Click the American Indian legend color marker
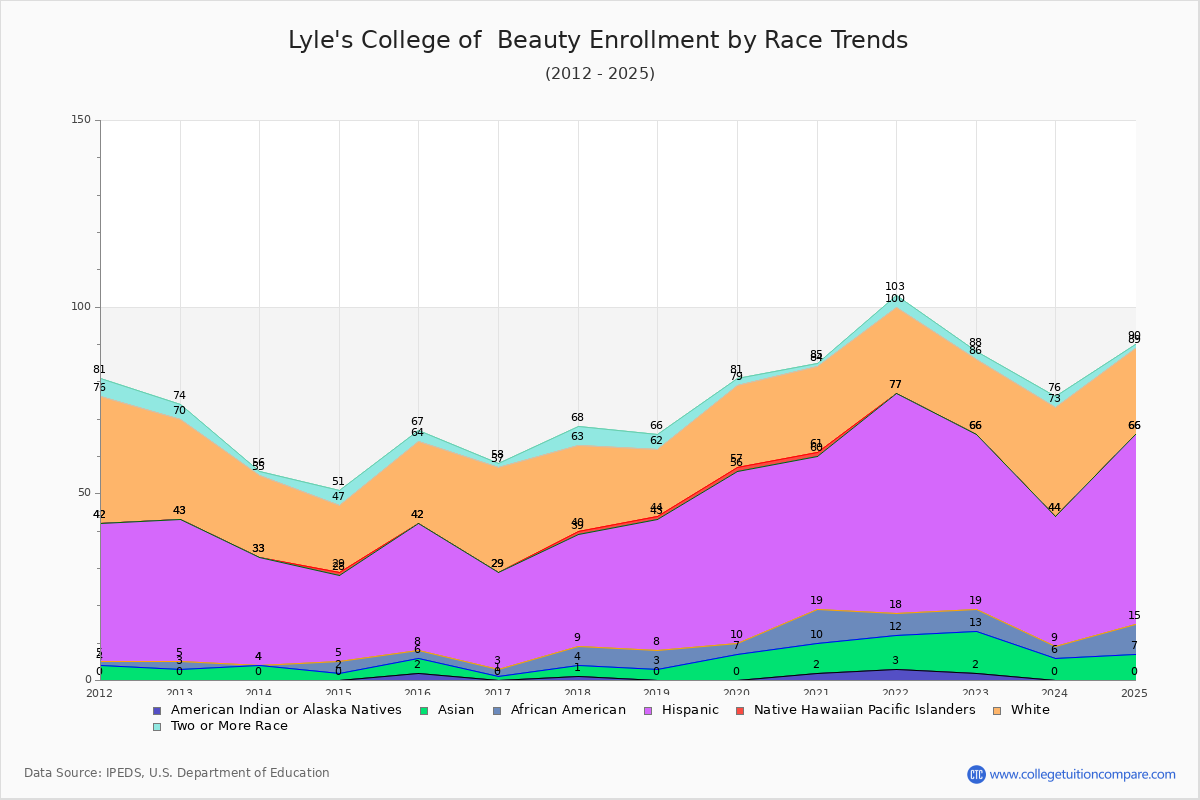1200x800 pixels. click(156, 710)
